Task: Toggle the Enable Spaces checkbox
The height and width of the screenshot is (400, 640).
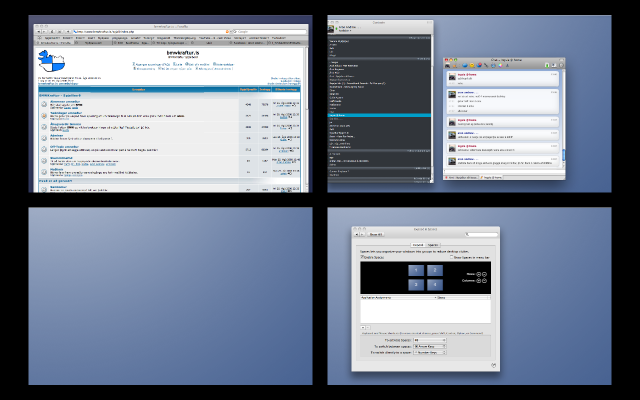Action: tap(363, 257)
